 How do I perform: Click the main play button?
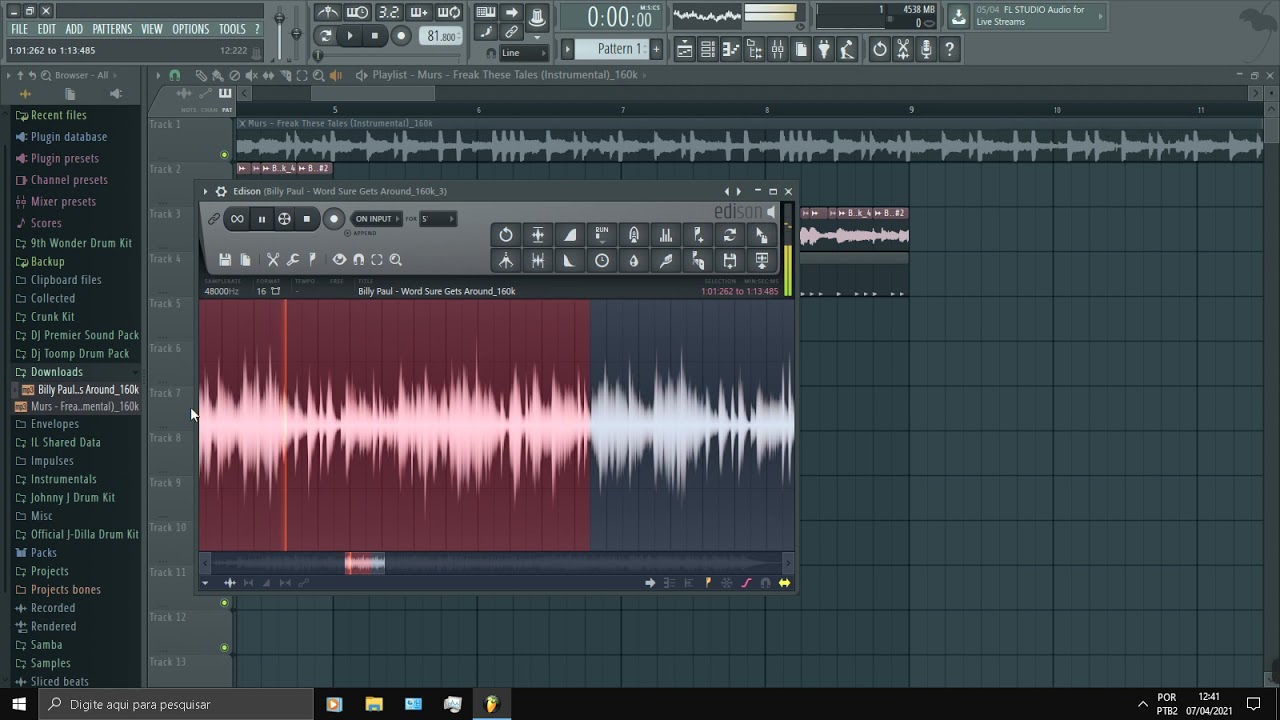(350, 36)
